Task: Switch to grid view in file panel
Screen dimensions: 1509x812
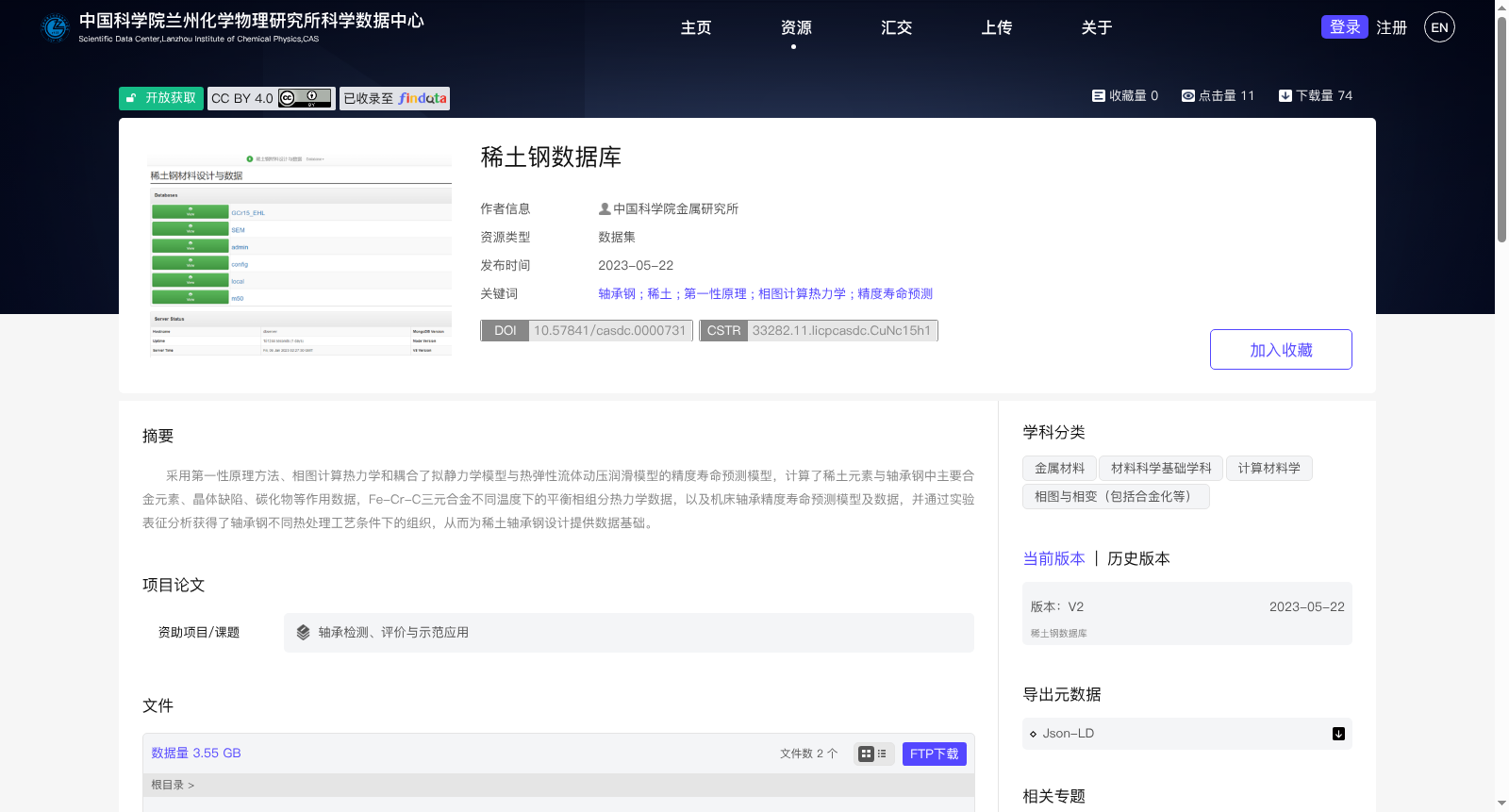Action: (x=866, y=754)
